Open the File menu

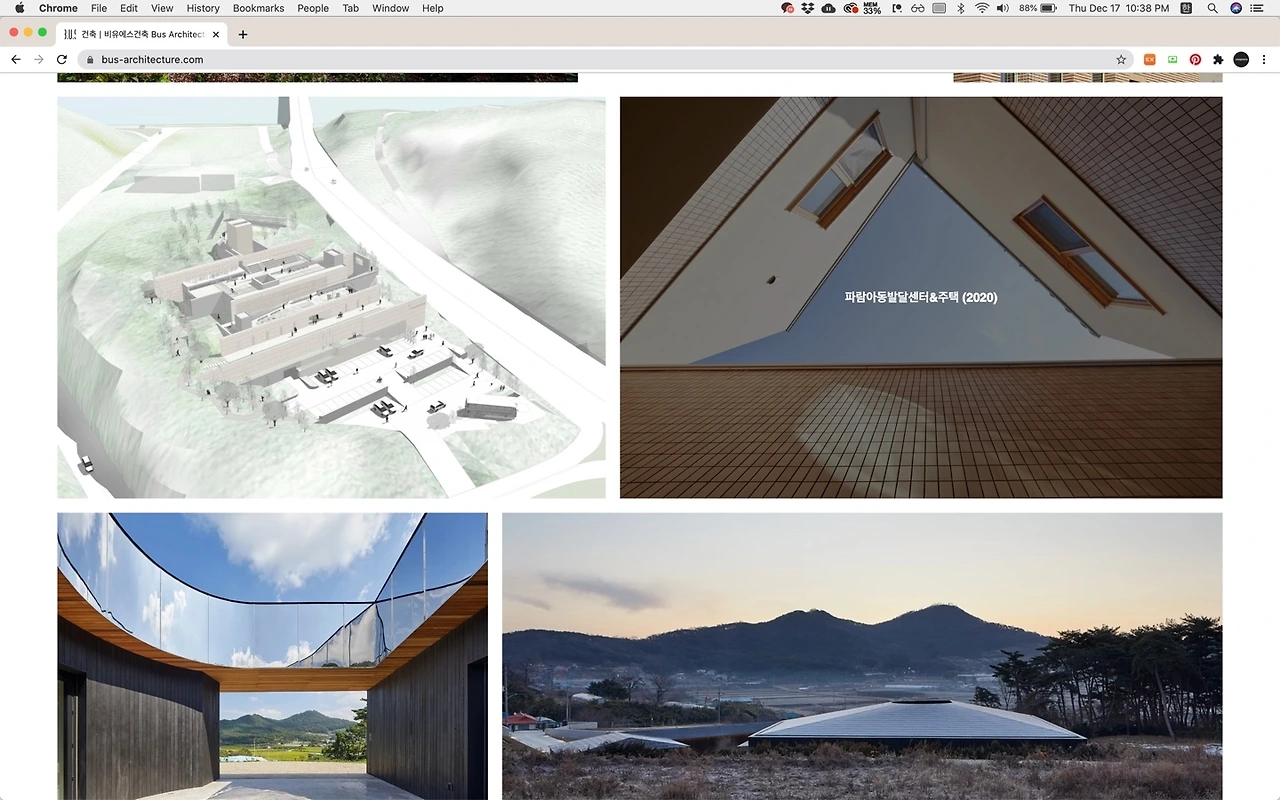point(99,8)
